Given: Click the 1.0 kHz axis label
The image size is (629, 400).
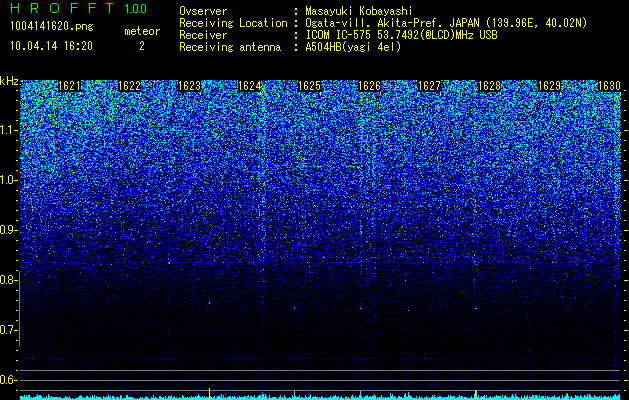Looking at the screenshot, I should point(9,180).
